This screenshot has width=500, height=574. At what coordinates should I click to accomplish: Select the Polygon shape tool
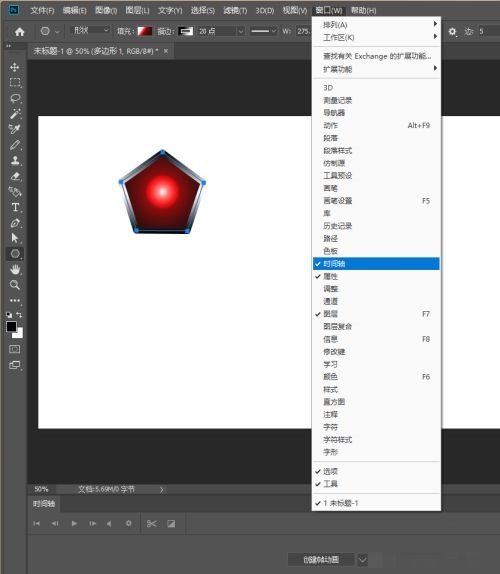(15, 254)
